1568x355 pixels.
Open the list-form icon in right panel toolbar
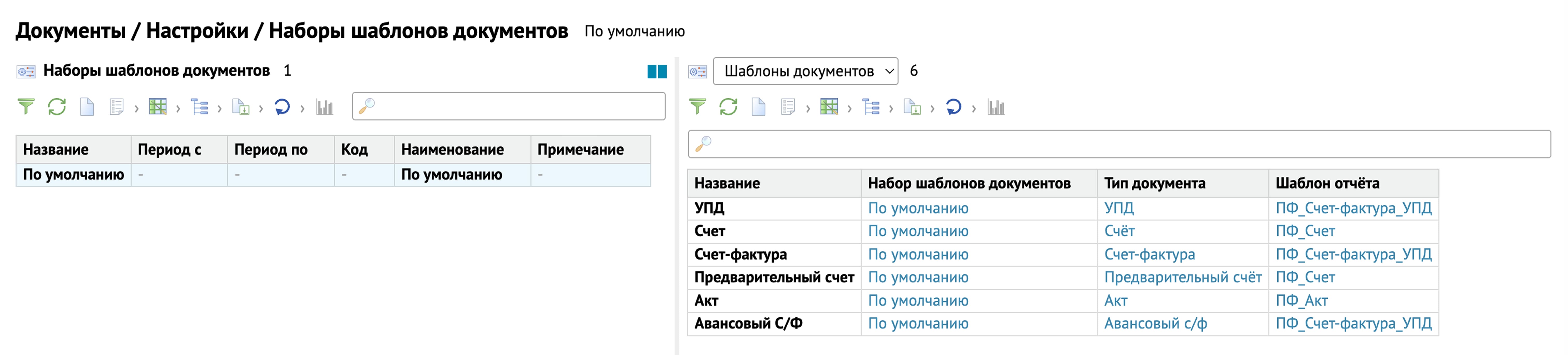[788, 107]
